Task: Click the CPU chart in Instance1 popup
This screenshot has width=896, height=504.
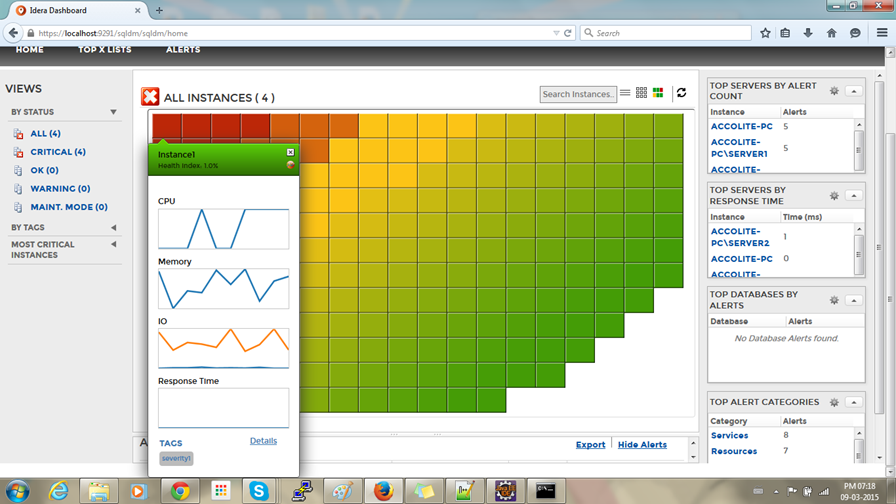Action: [x=223, y=229]
